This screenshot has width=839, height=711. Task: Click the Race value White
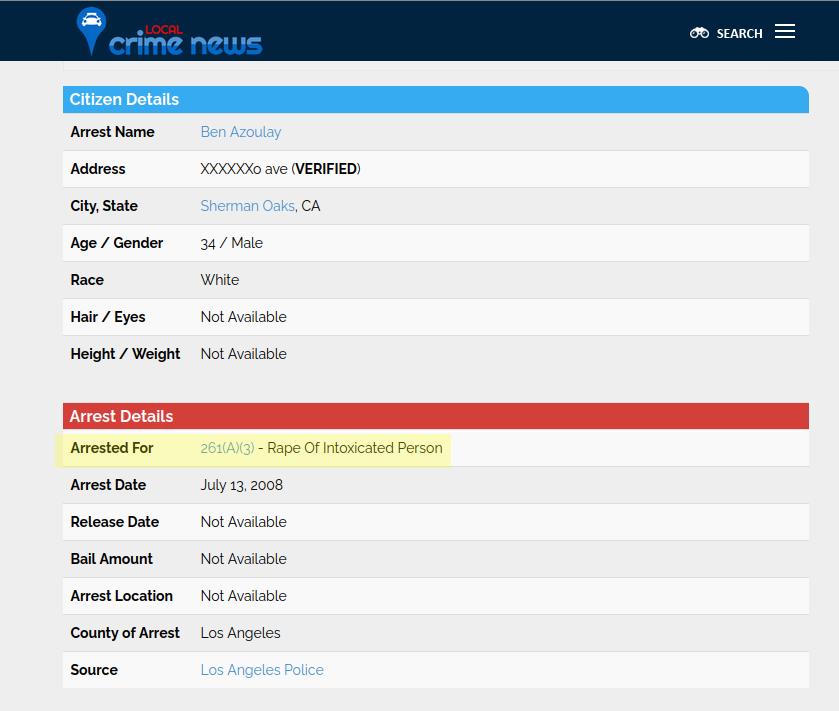click(220, 280)
